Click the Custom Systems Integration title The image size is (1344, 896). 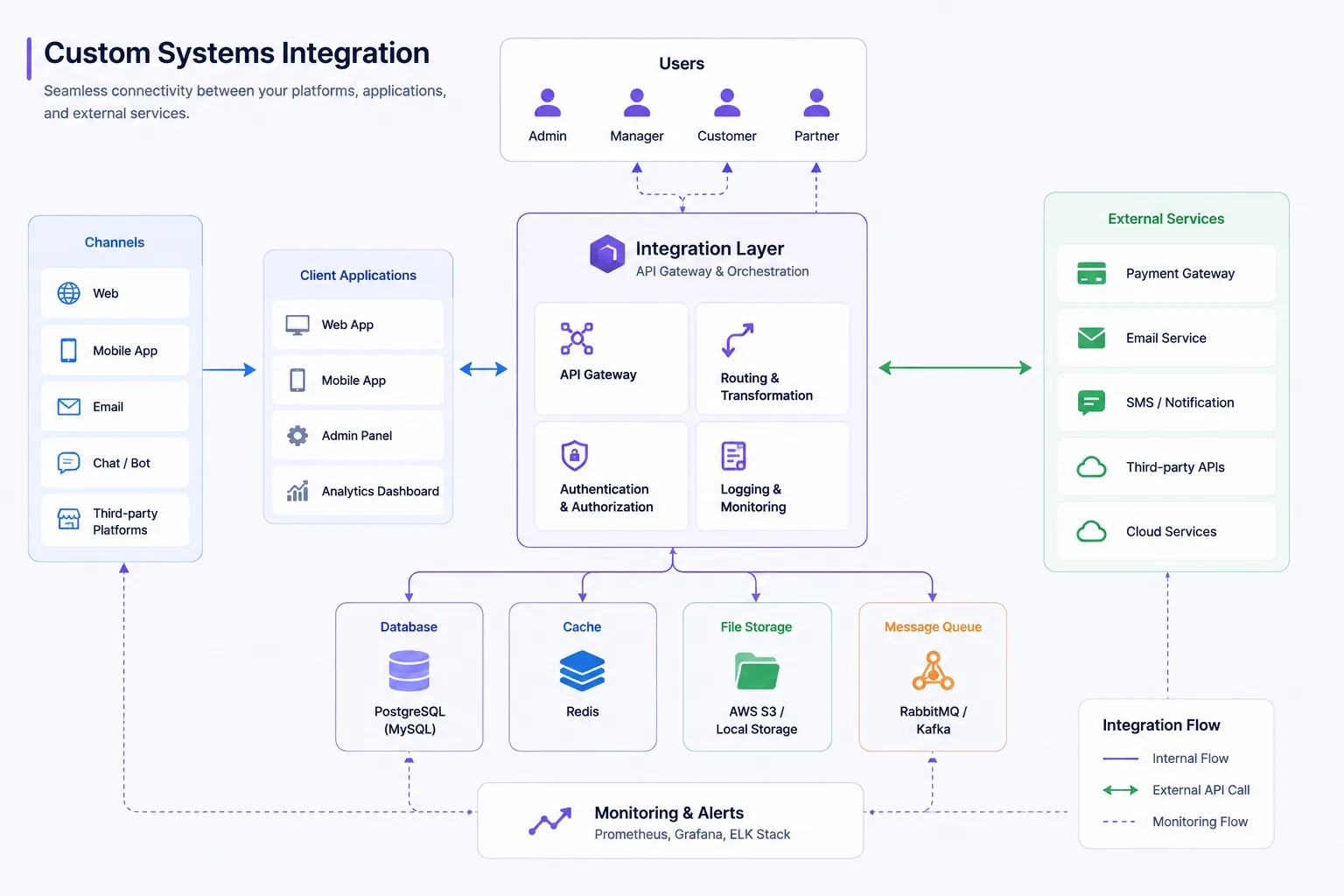(x=236, y=52)
